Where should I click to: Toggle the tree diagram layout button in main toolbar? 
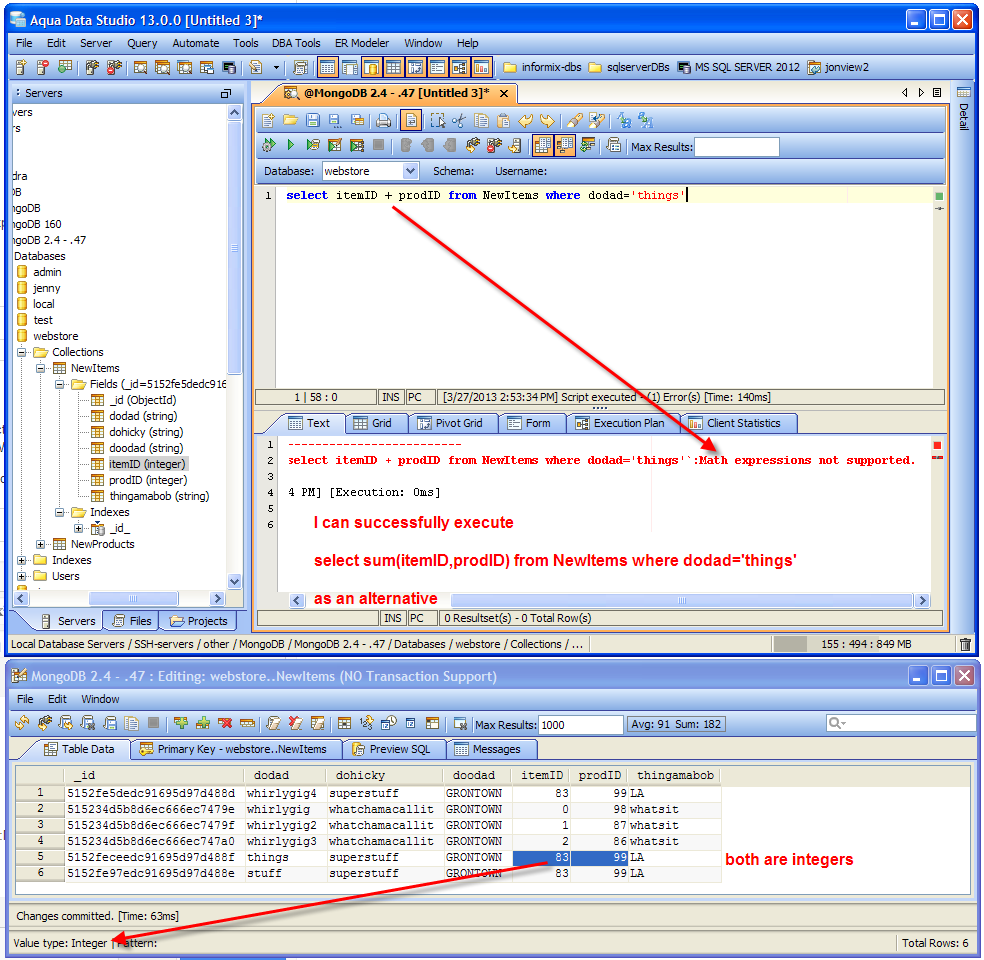(x=459, y=67)
